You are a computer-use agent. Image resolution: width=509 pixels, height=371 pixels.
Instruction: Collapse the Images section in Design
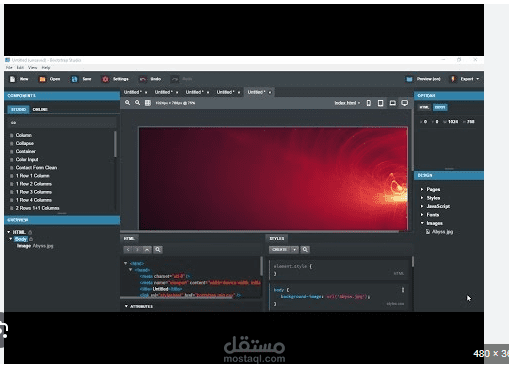point(422,223)
